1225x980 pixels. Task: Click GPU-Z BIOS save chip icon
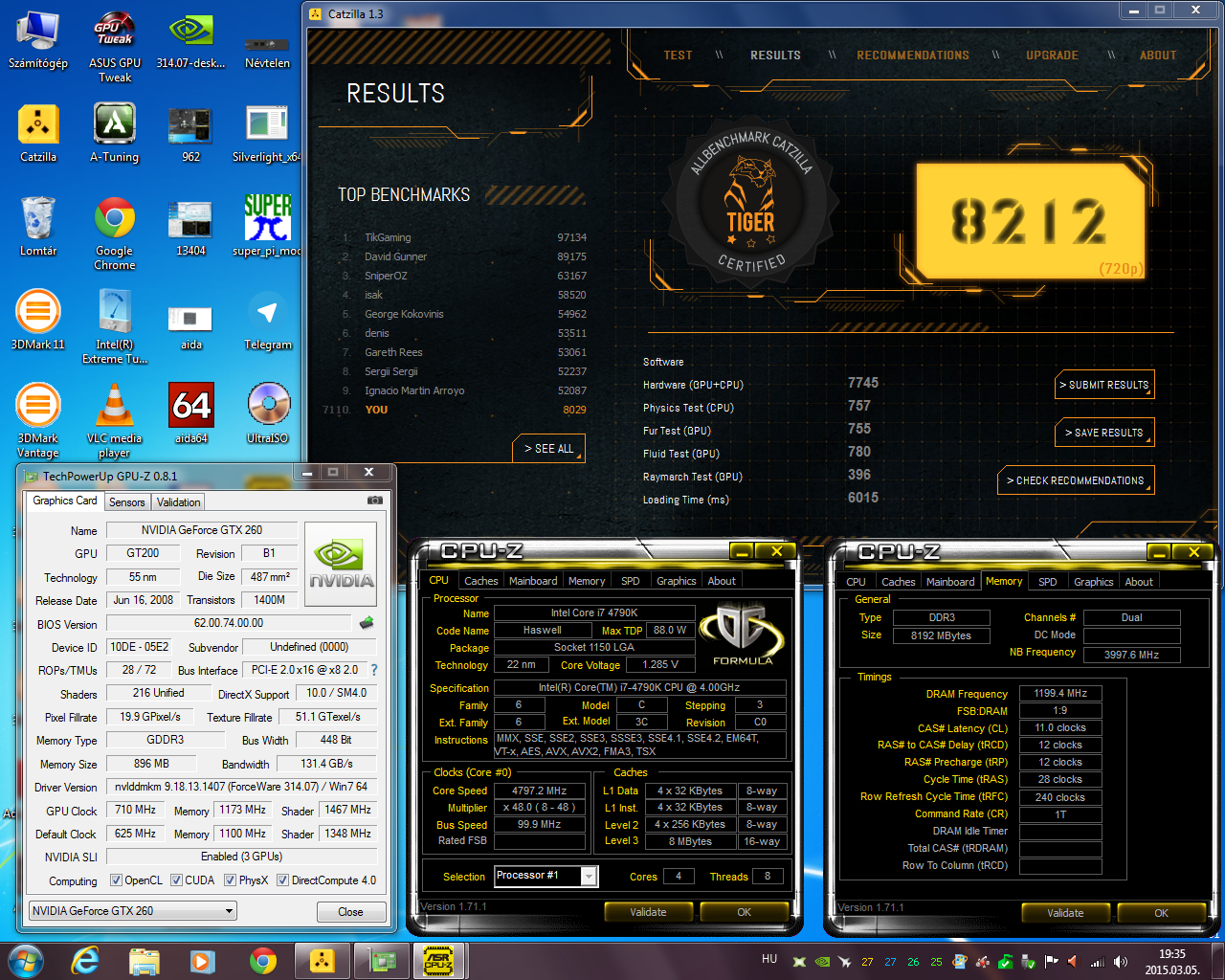(x=367, y=623)
